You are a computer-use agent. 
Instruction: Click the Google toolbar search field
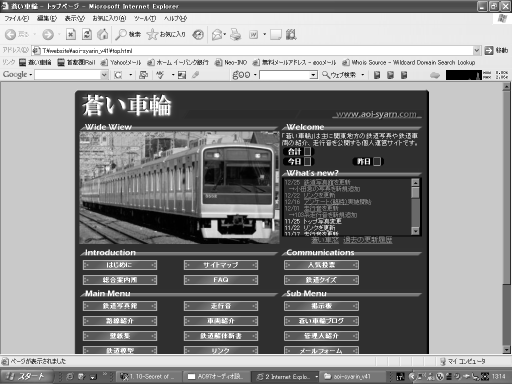[x=68, y=75]
